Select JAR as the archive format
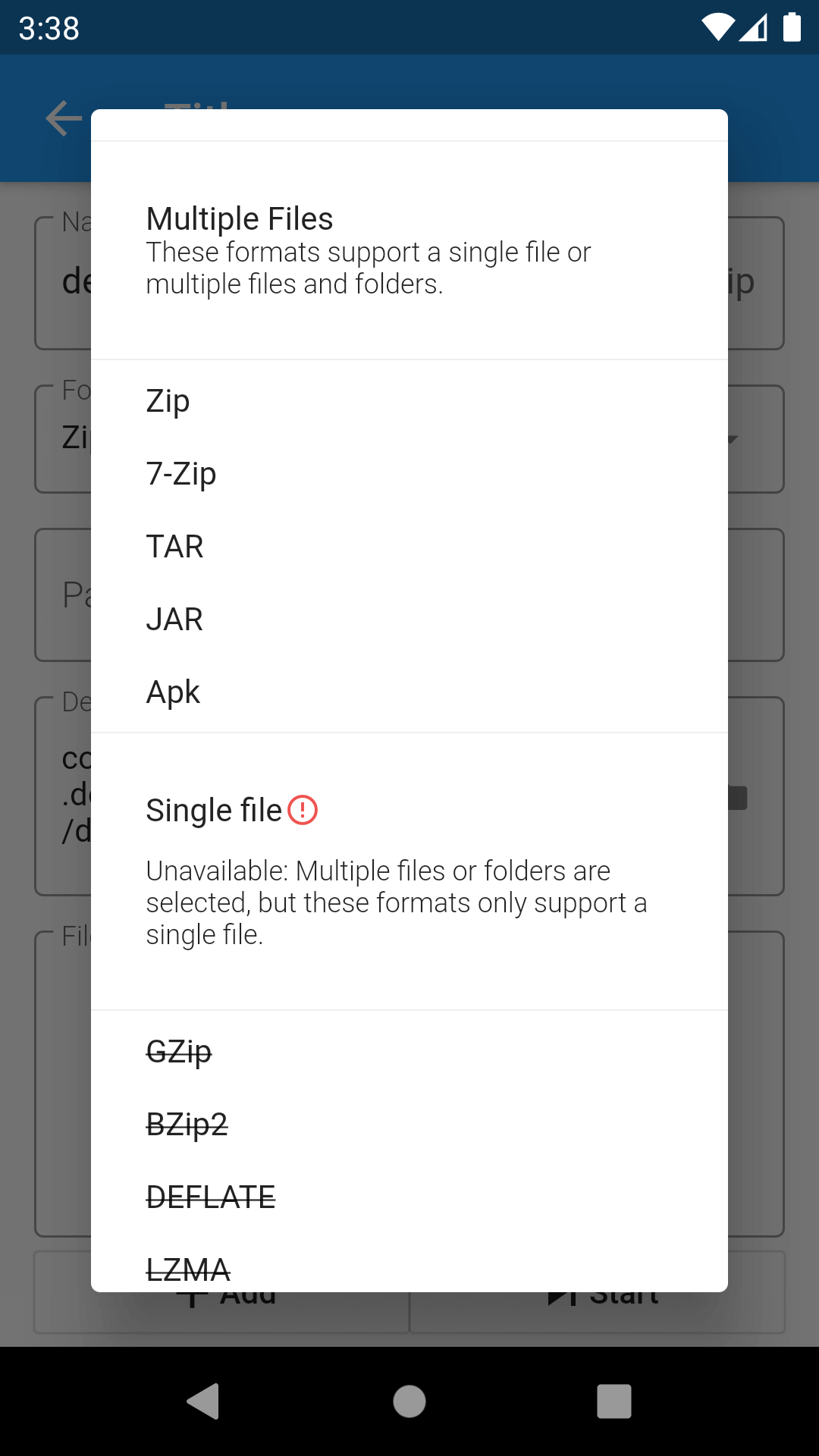 [x=174, y=619]
